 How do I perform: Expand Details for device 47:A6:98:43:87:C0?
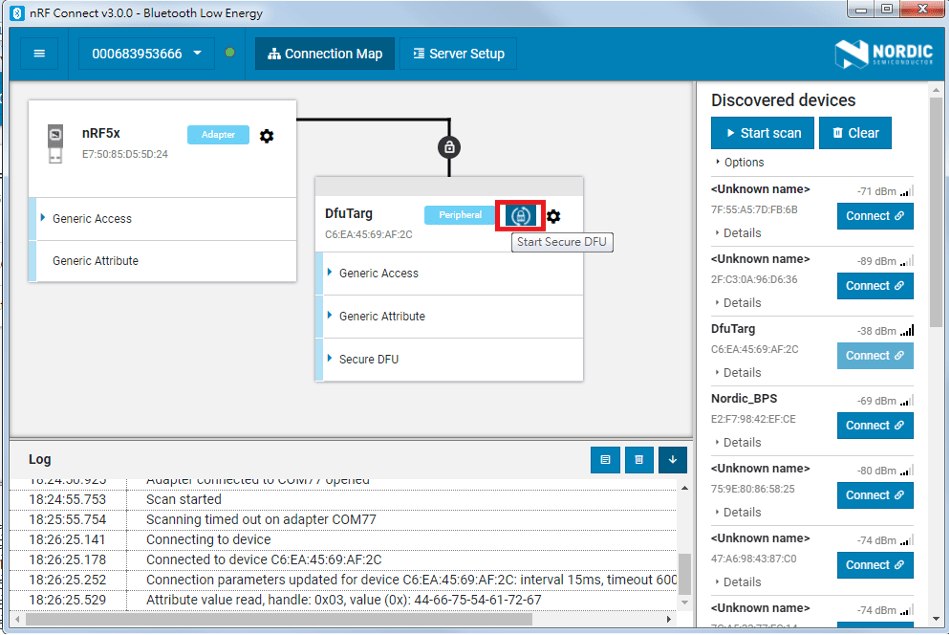(x=738, y=582)
